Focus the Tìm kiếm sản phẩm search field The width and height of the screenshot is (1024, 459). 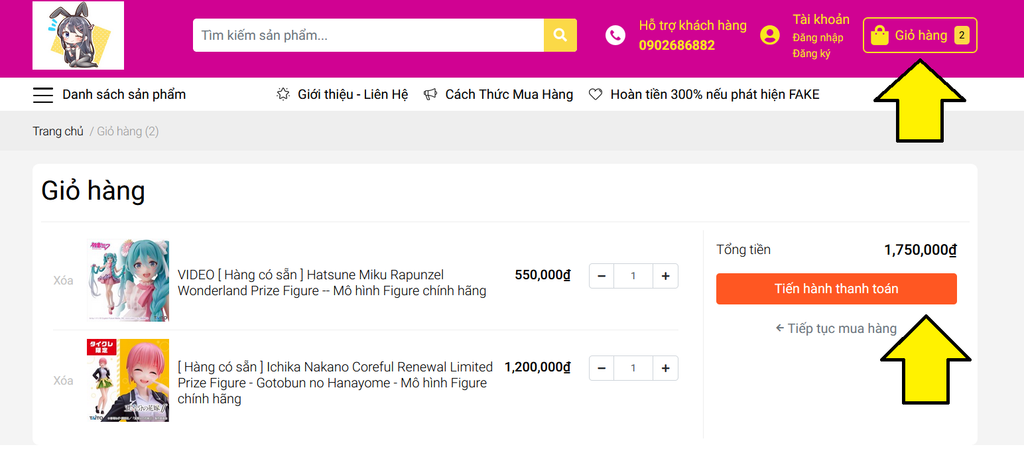[368, 35]
